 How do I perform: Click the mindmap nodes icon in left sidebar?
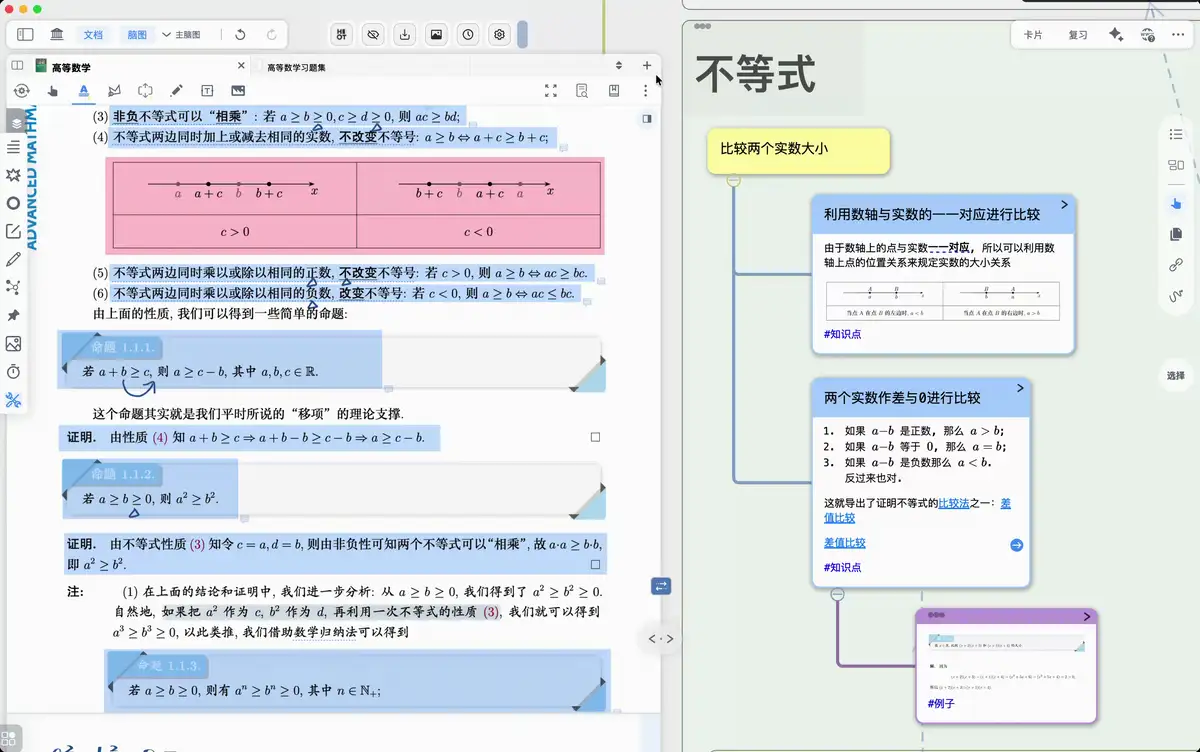pyautogui.click(x=13, y=287)
